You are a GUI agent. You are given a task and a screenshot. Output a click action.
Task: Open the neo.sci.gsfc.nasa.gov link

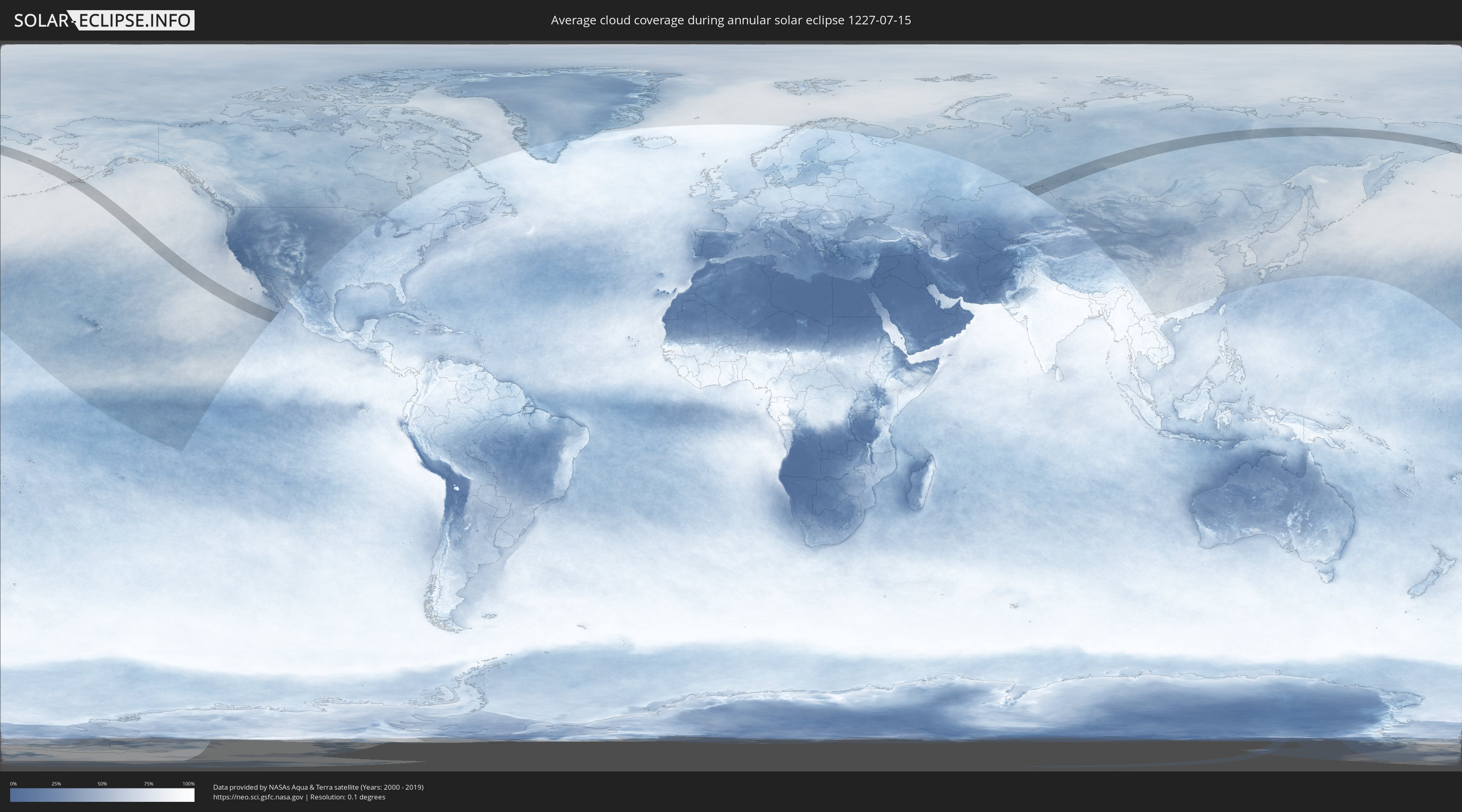point(258,797)
